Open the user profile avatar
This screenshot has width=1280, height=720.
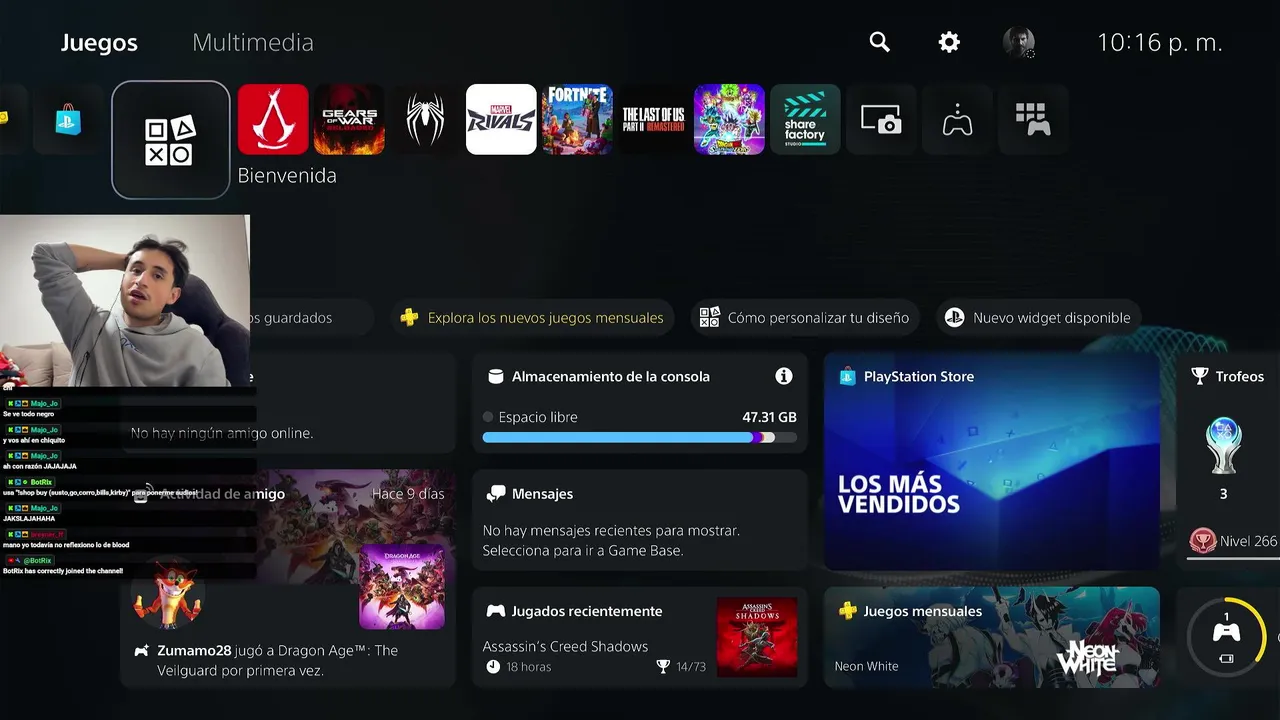point(1019,42)
